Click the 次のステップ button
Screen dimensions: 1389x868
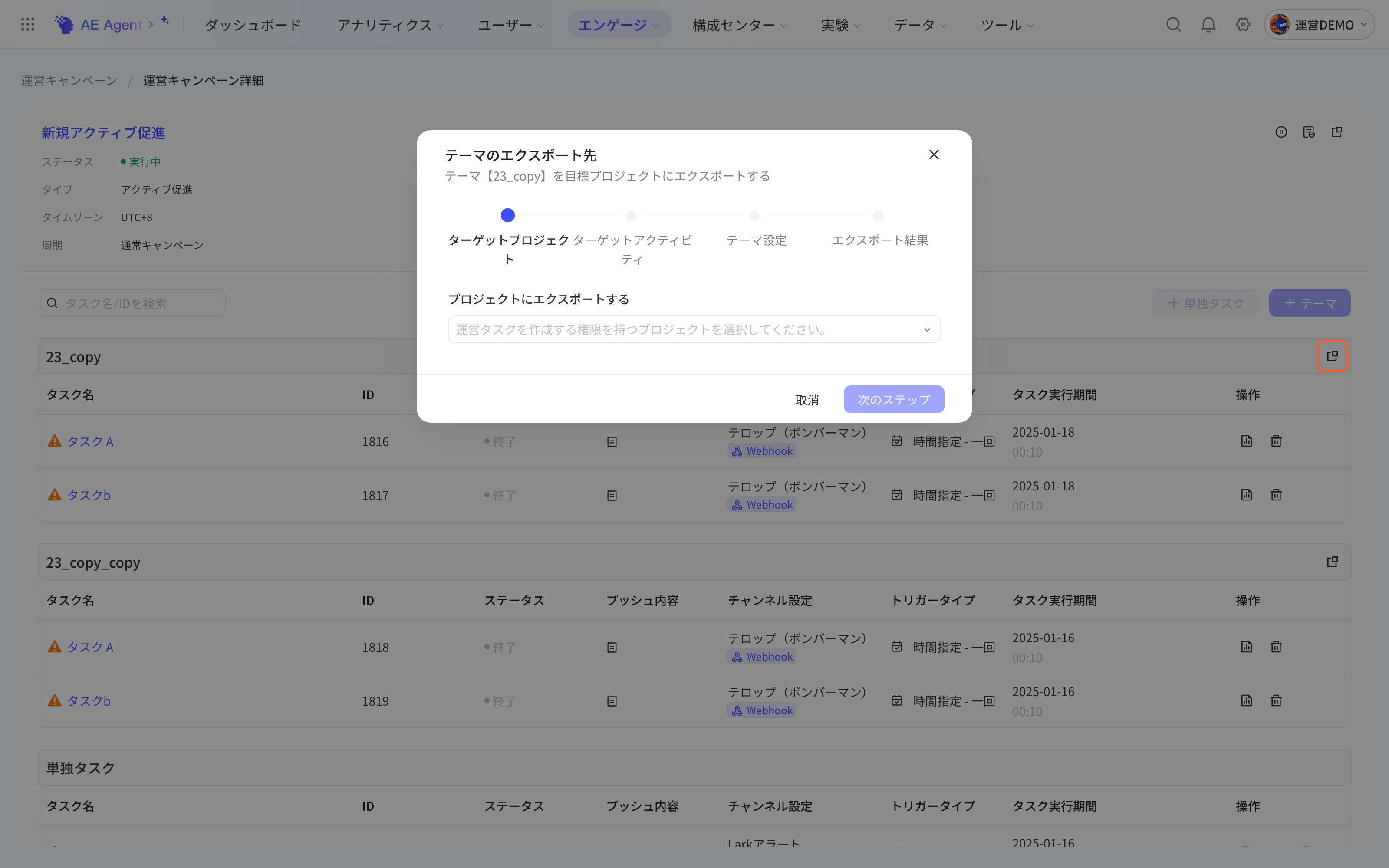[x=894, y=399]
